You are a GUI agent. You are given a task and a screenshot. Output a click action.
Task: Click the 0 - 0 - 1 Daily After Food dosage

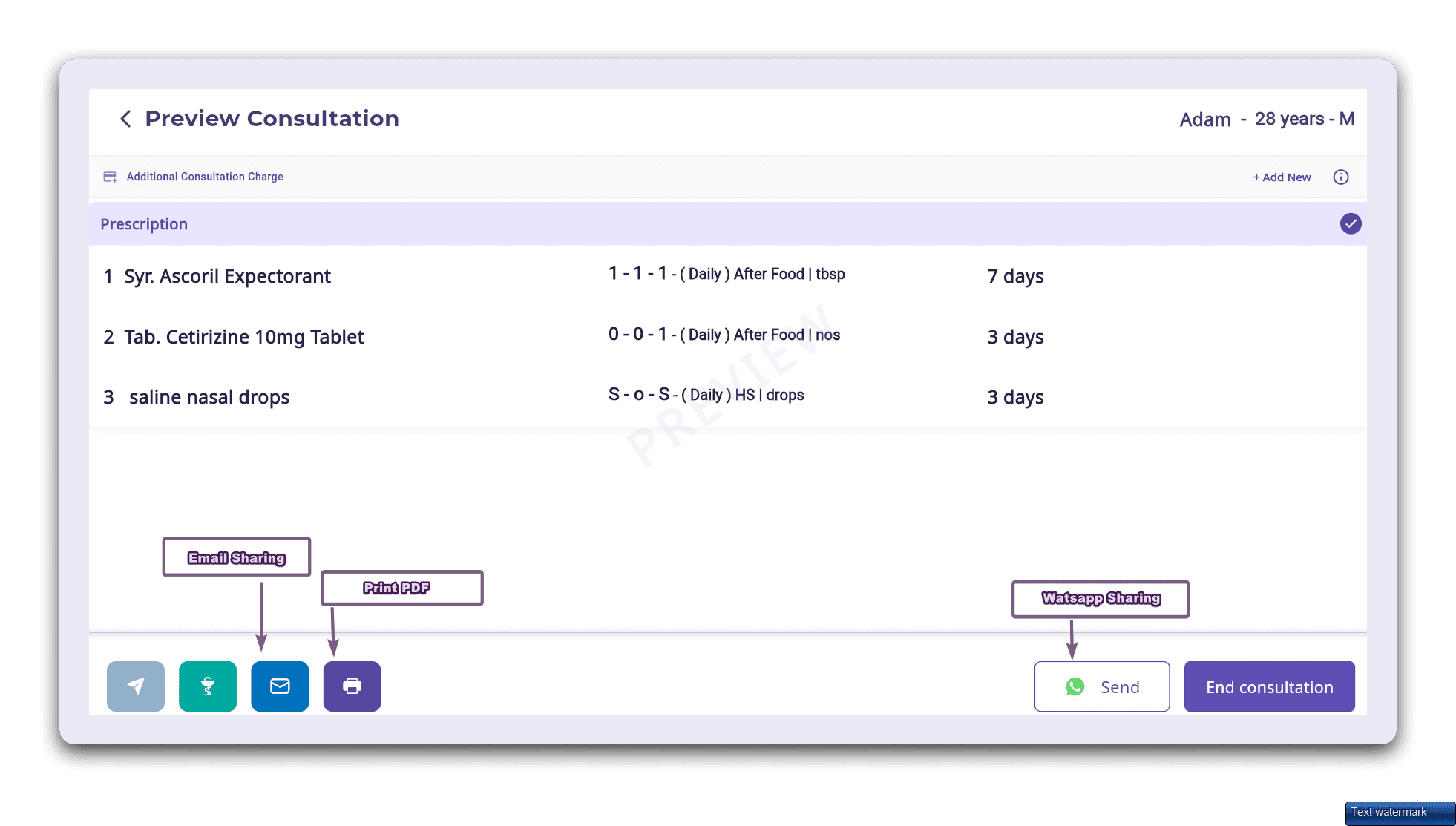[x=724, y=335]
